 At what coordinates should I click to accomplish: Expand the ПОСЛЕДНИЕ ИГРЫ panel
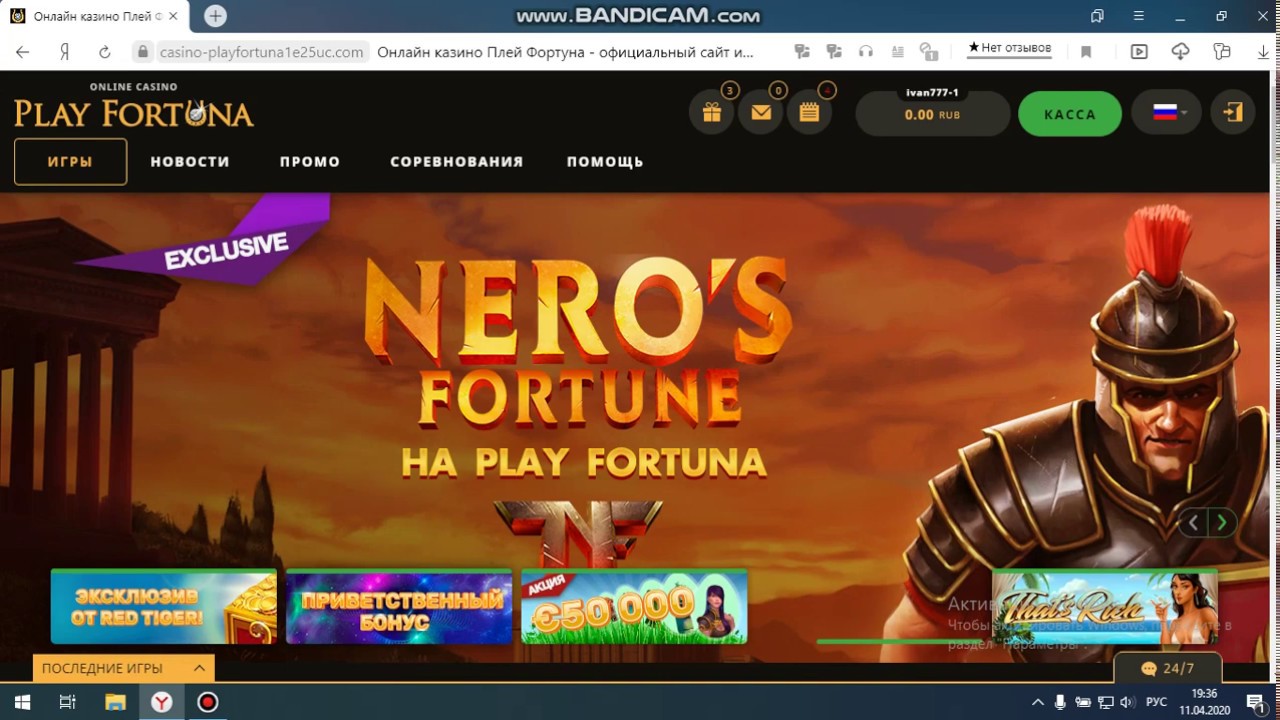click(124, 668)
